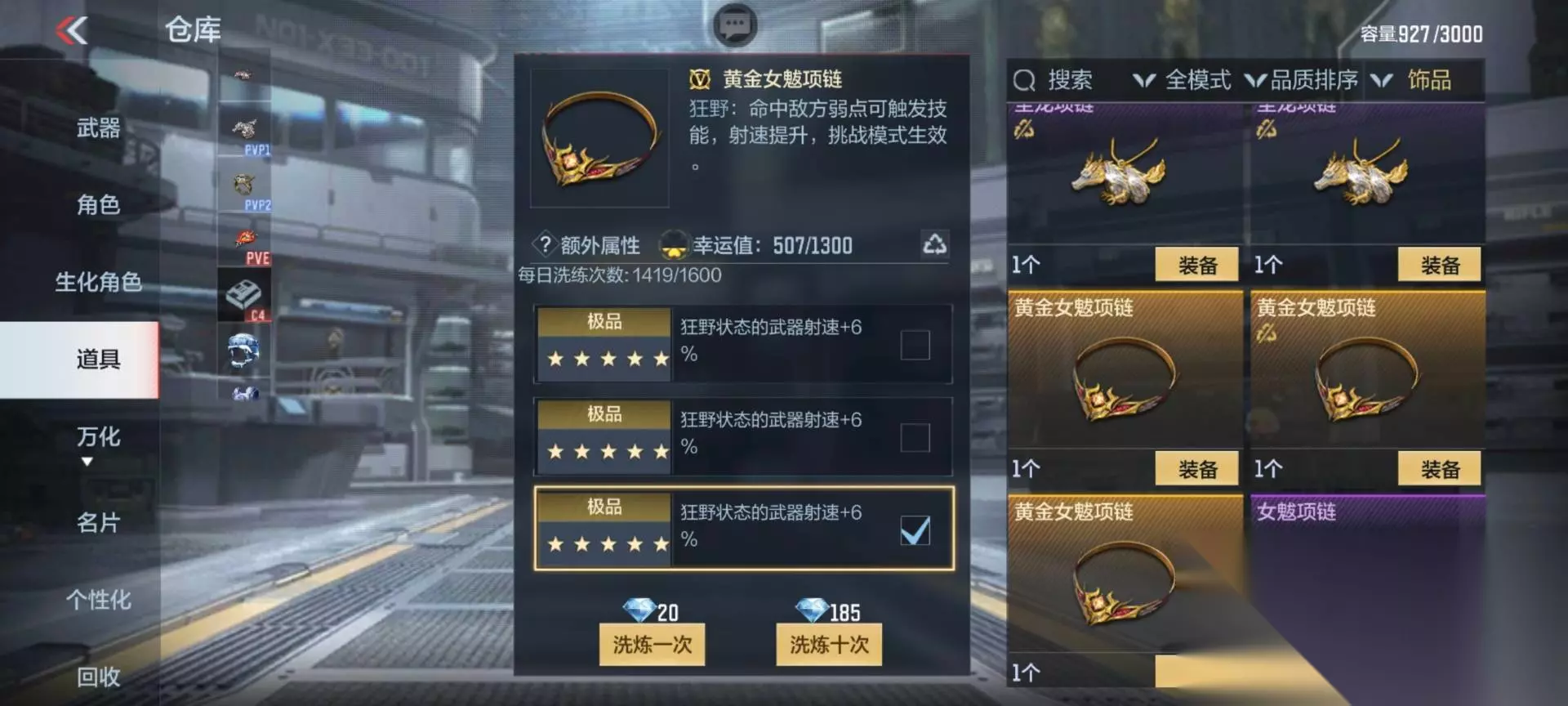This screenshot has width=1568, height=706.
Task: Click the recycle icon beside 幸运值
Action: tap(934, 244)
